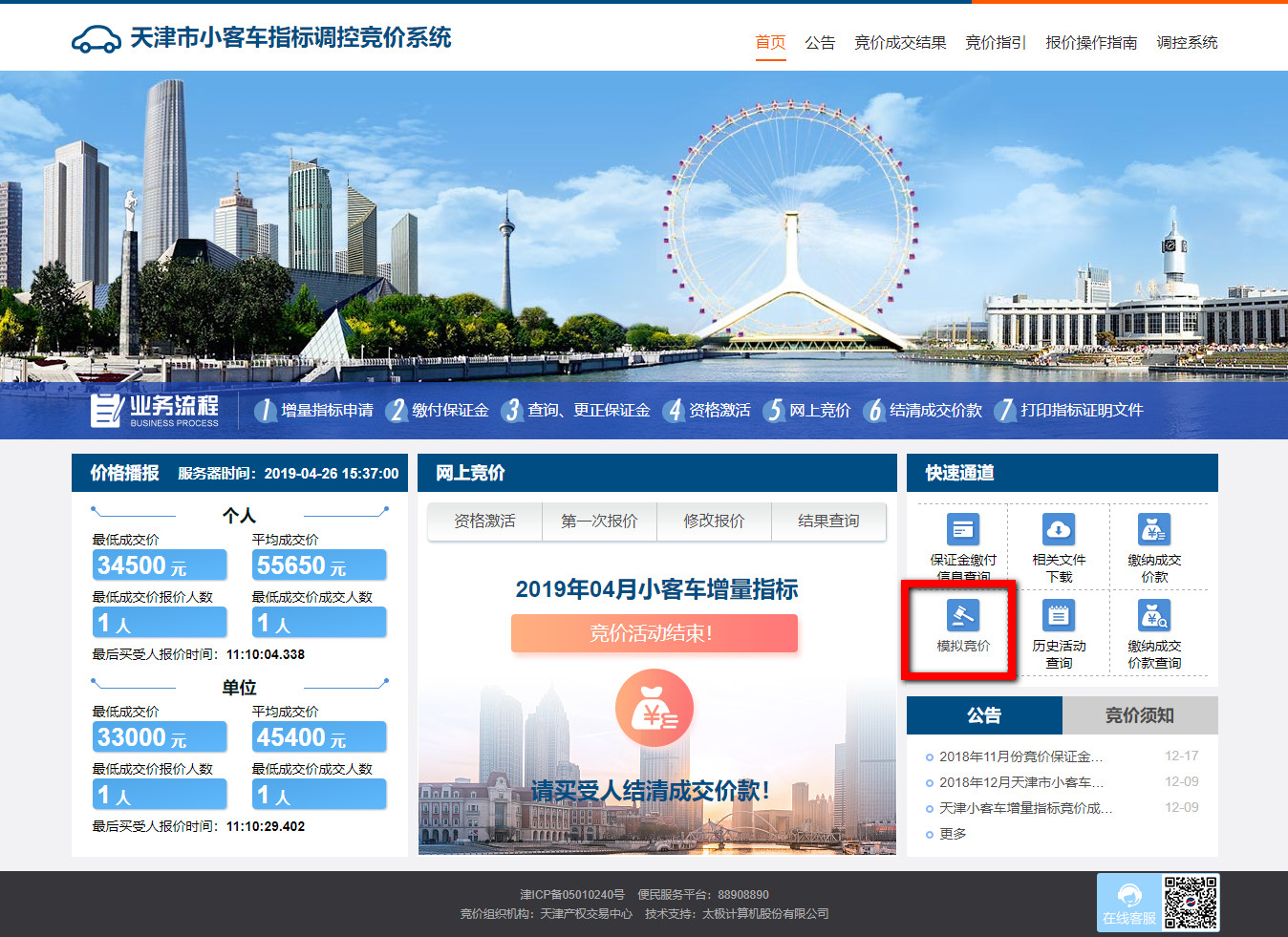This screenshot has height=937, width=1288.
Task: Open the 2018年12月天津市小客车 announcement
Action: pos(1021,782)
